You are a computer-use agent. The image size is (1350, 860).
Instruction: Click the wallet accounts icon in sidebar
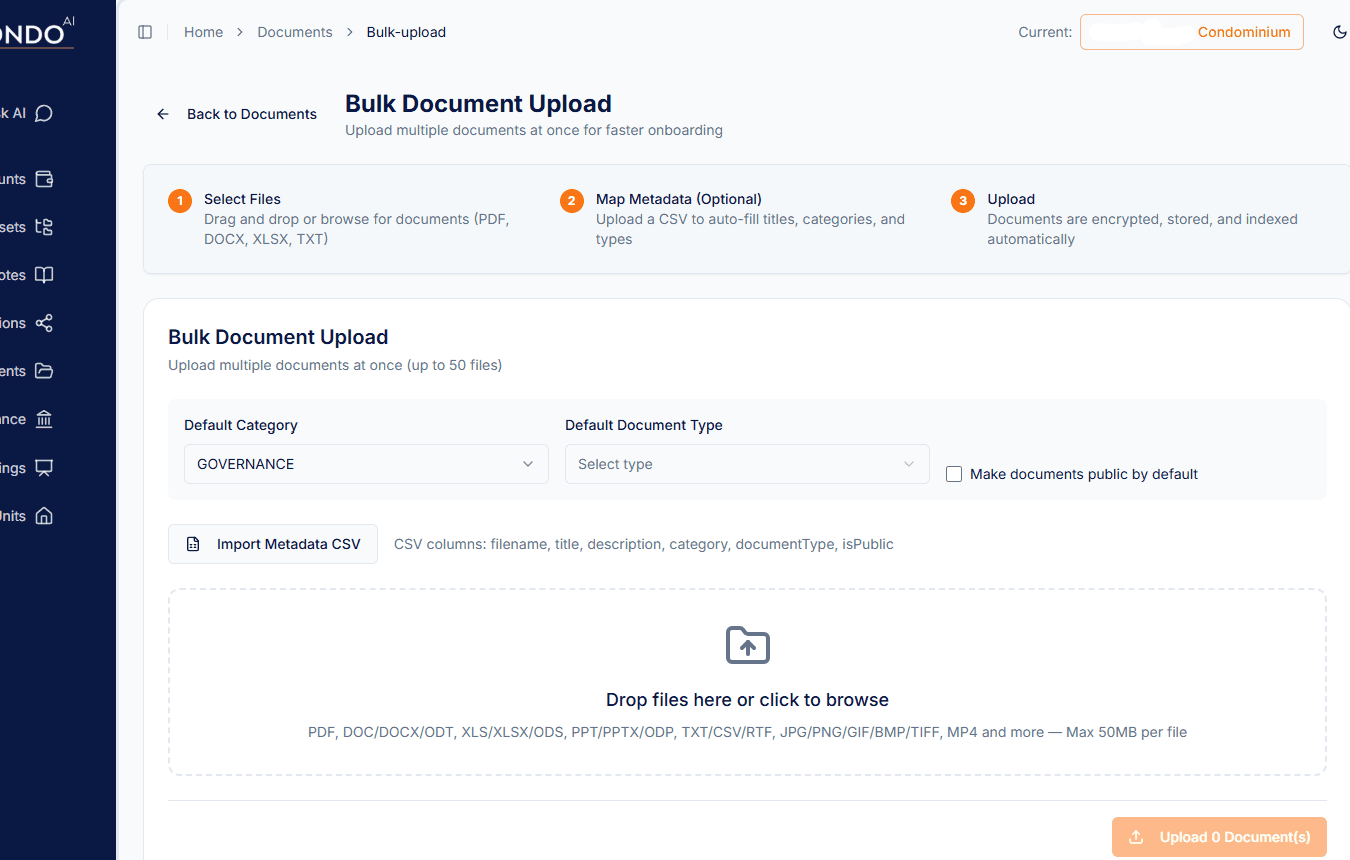[x=43, y=179]
